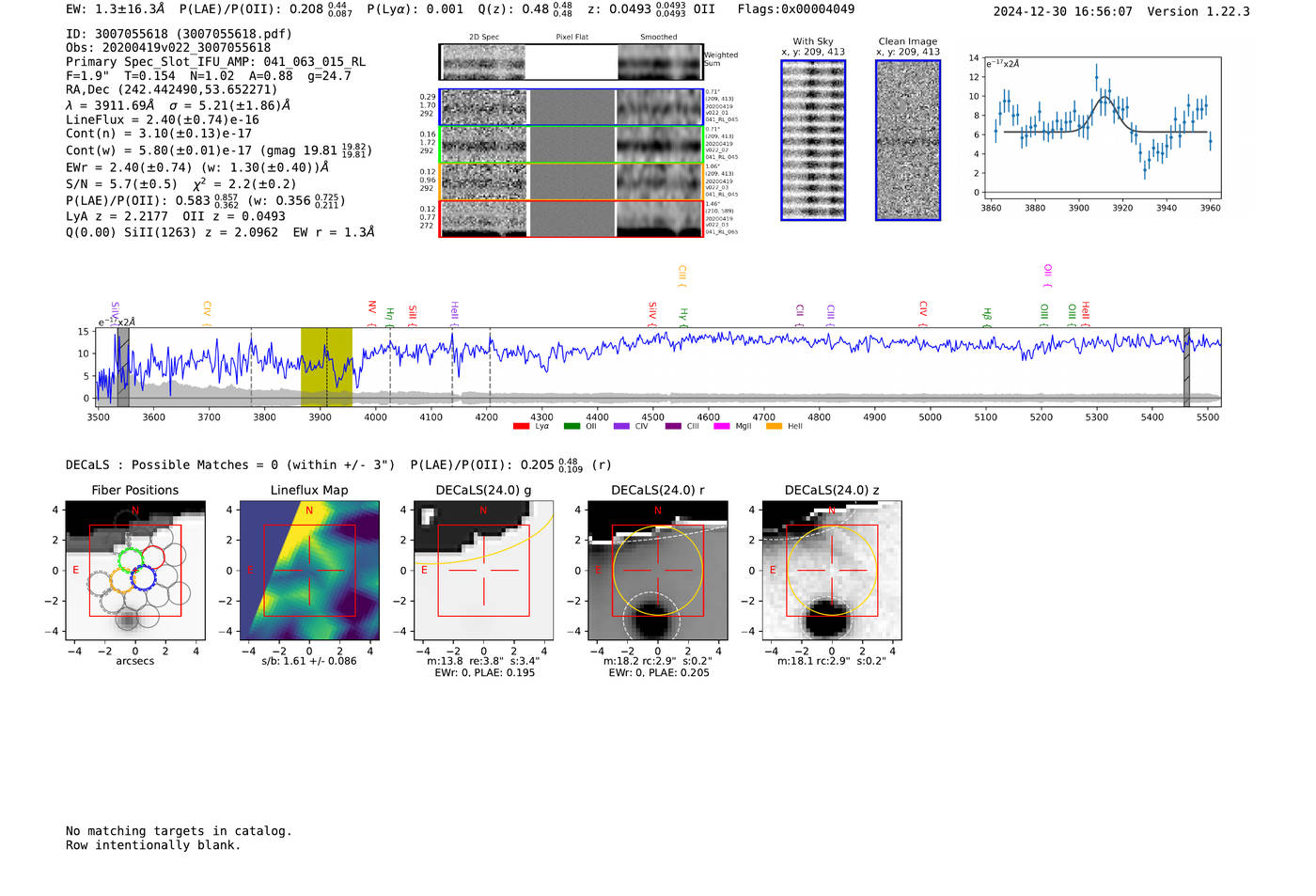Click 'Flags:0x00004049' in the header

tap(796, 9)
